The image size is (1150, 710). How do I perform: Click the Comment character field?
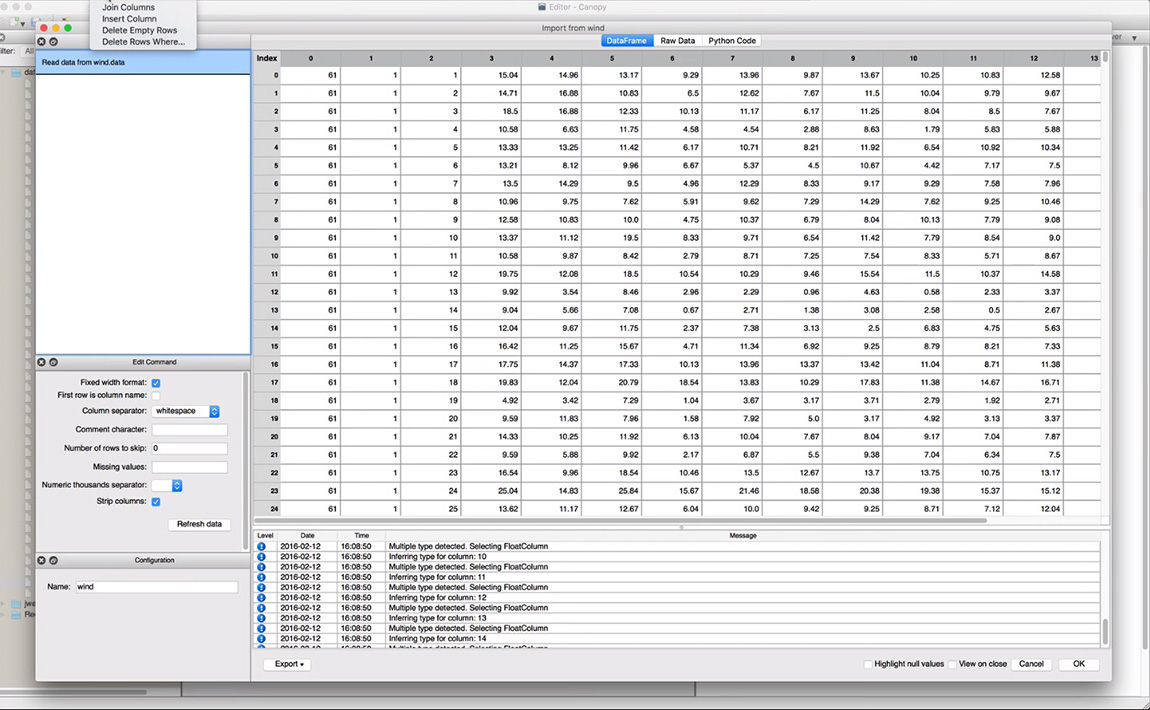pyautogui.click(x=190, y=430)
